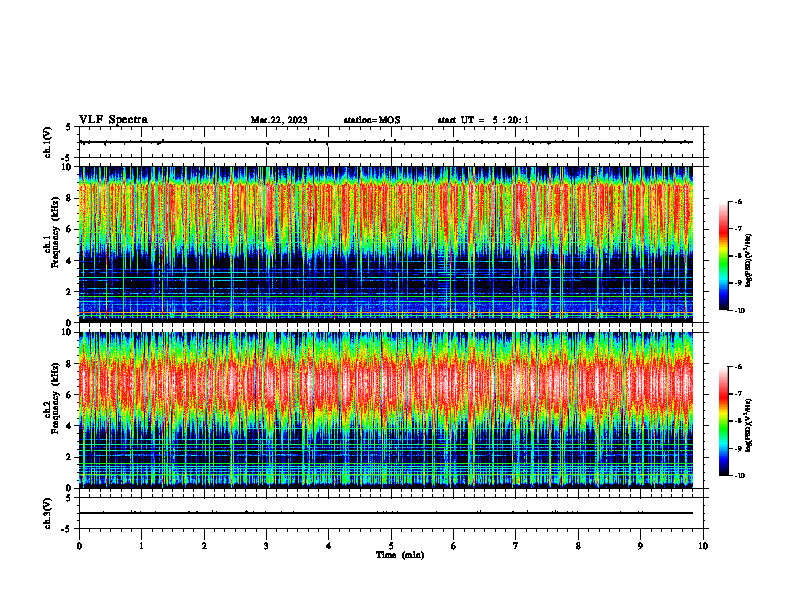The width and height of the screenshot is (792, 612).
Task: Click the "ch.1(V)" waveform axis label
Action: (x=48, y=142)
